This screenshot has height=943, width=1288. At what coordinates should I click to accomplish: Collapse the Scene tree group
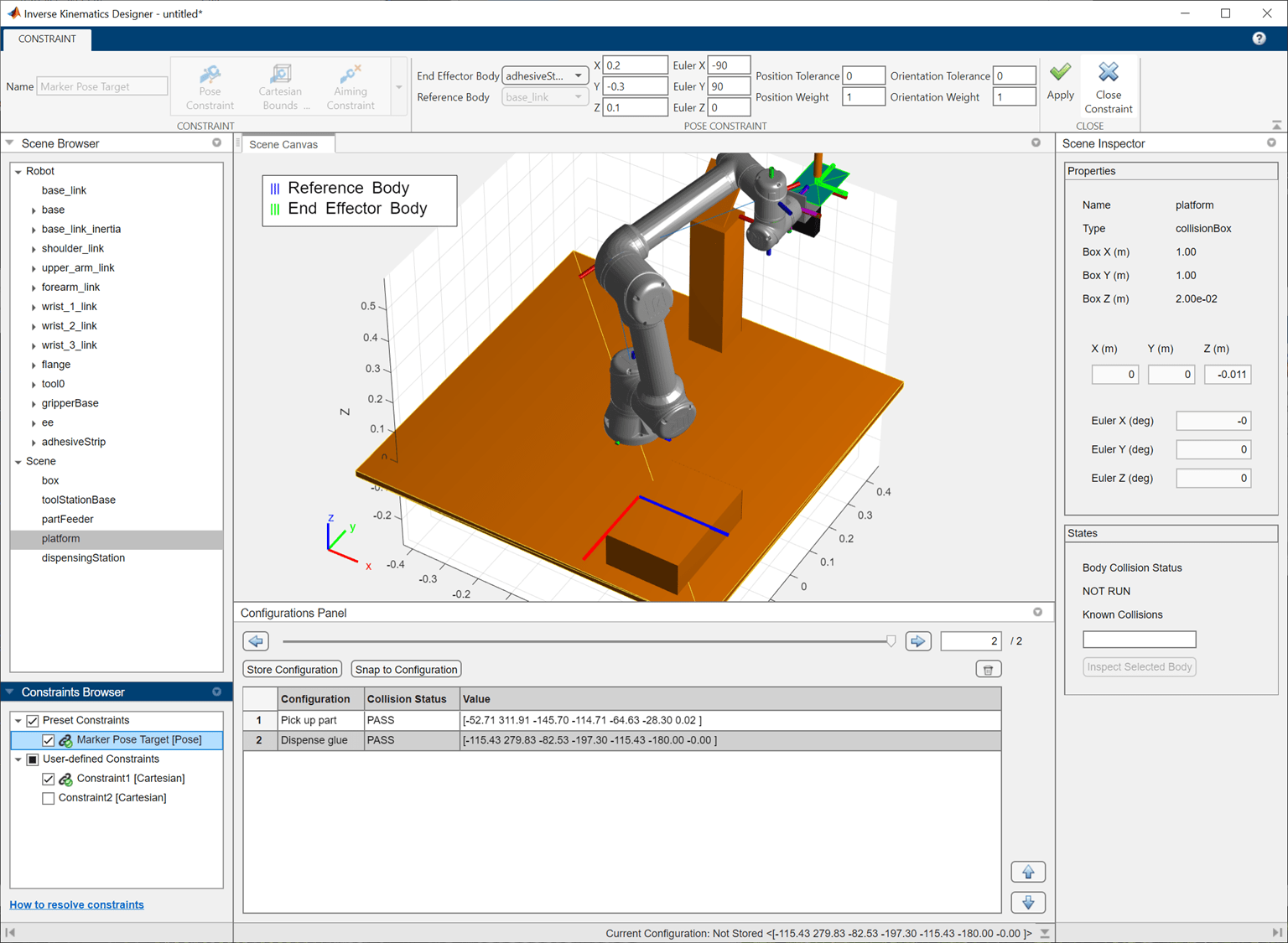[18, 462]
